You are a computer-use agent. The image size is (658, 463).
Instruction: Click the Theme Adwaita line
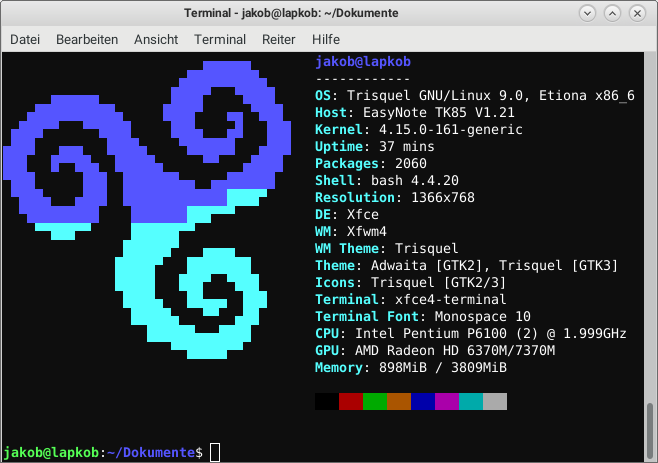467,266
